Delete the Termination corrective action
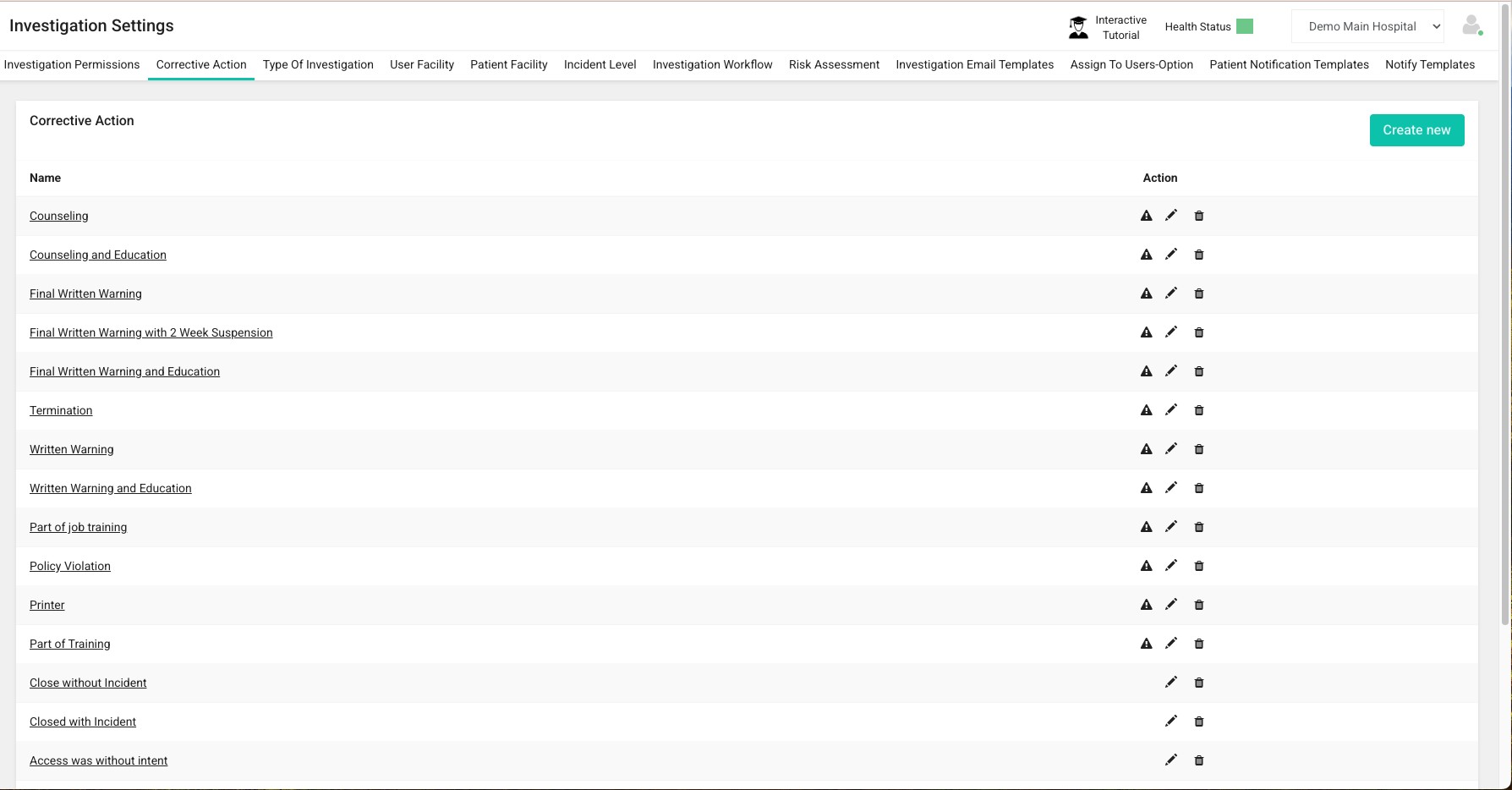Screen dimensions: 1512x790 (1198, 410)
